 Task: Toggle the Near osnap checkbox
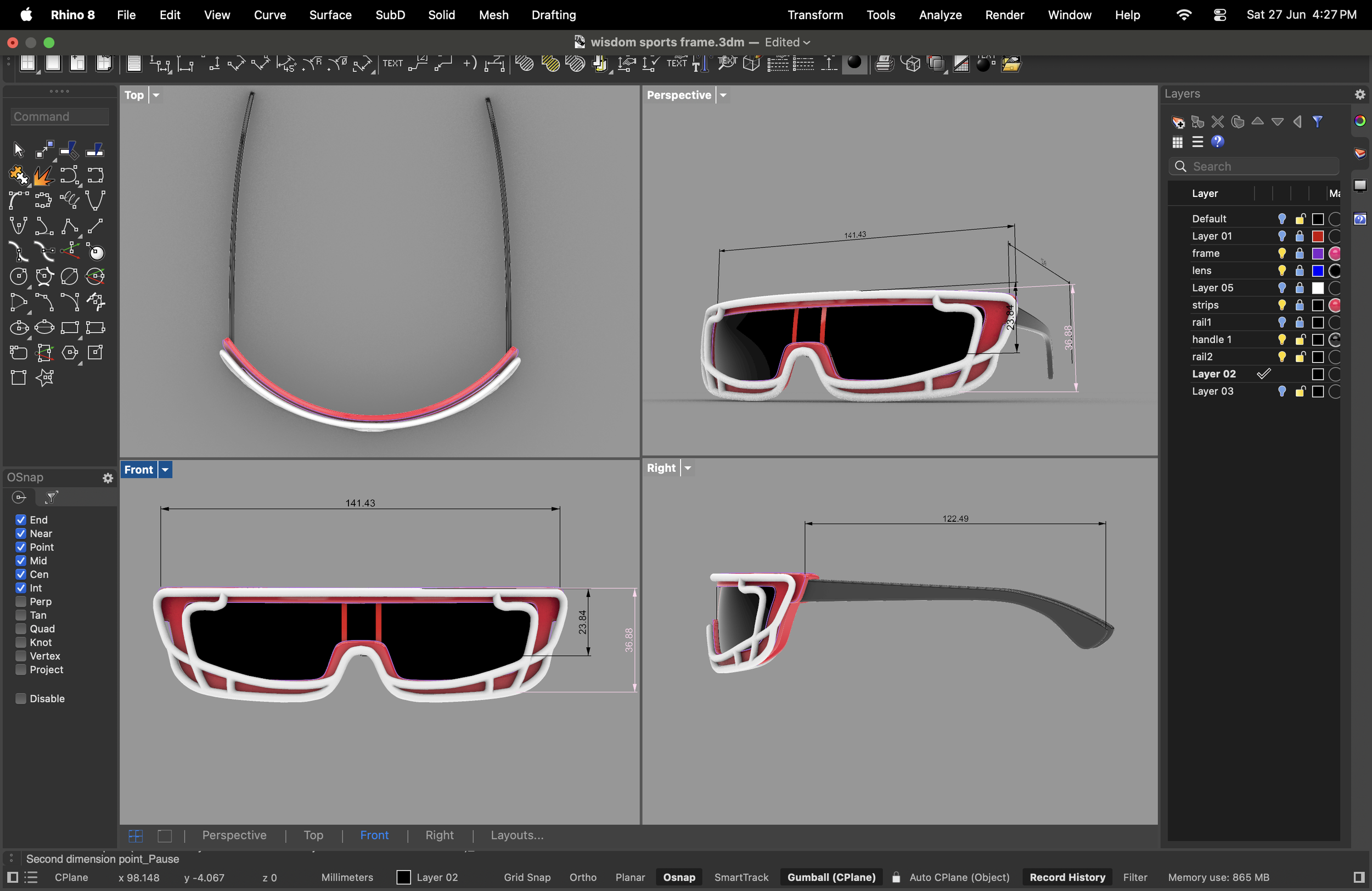[x=21, y=534]
